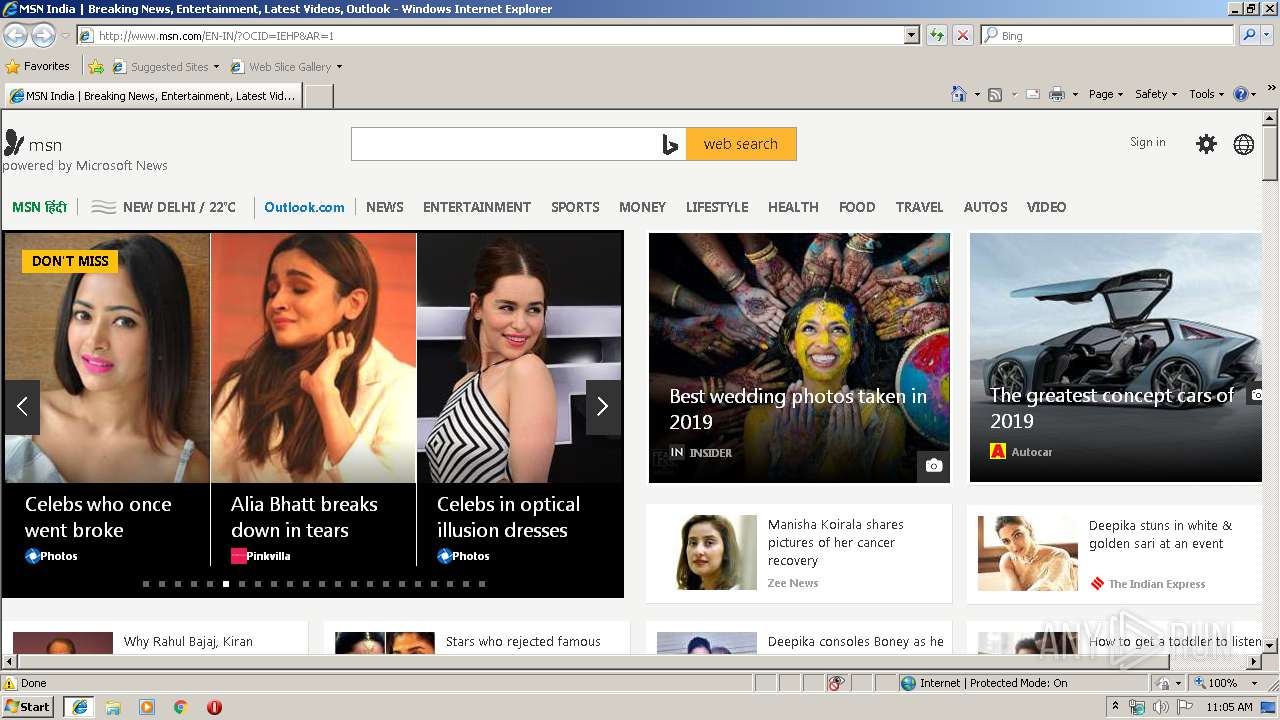Click the MSN butterfly logo
This screenshot has height=720, width=1280.
[14, 142]
